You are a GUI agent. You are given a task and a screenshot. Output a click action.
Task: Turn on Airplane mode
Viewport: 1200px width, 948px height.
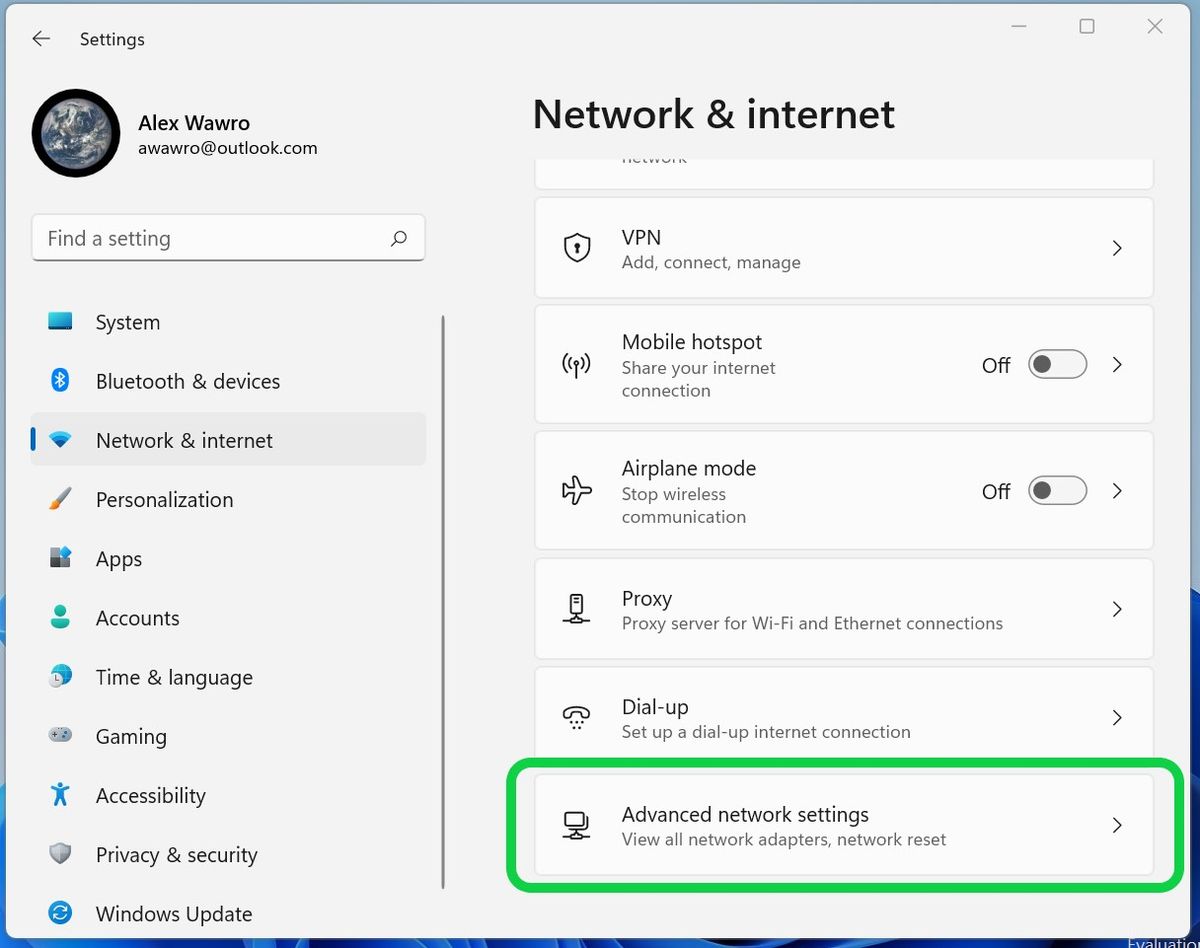click(x=1057, y=490)
